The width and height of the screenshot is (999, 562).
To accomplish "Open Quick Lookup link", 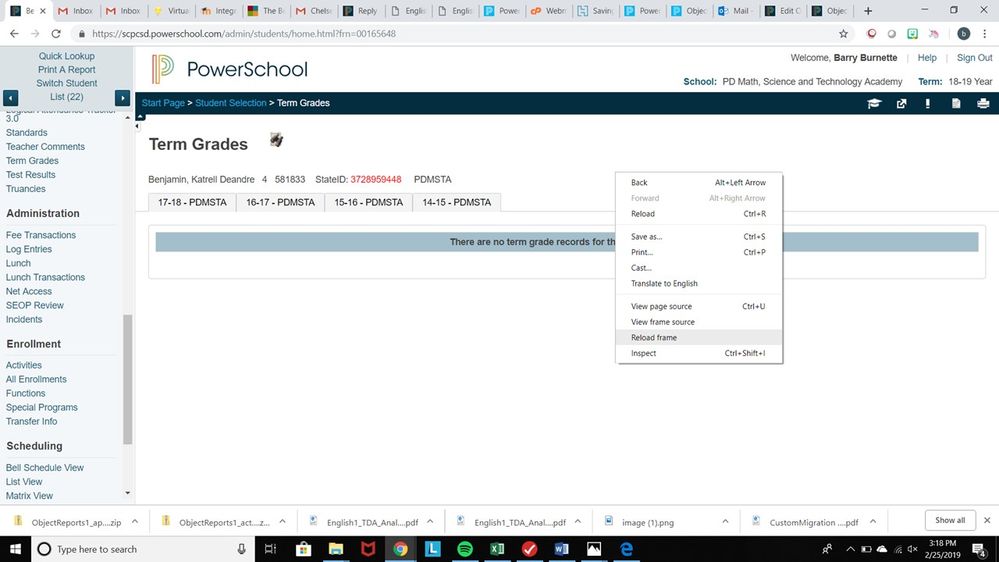I will [x=66, y=56].
